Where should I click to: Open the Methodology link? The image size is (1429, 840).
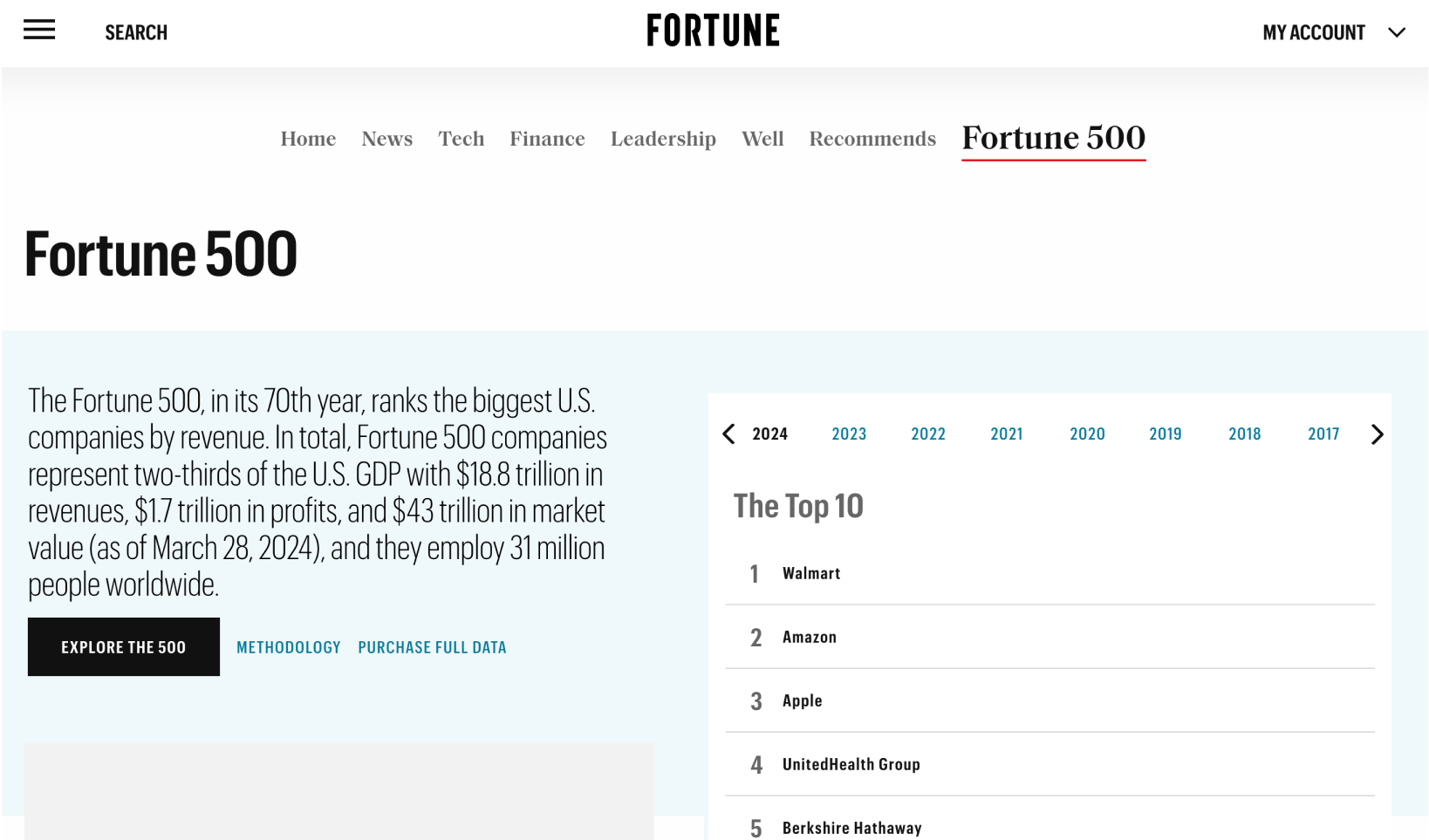(289, 647)
